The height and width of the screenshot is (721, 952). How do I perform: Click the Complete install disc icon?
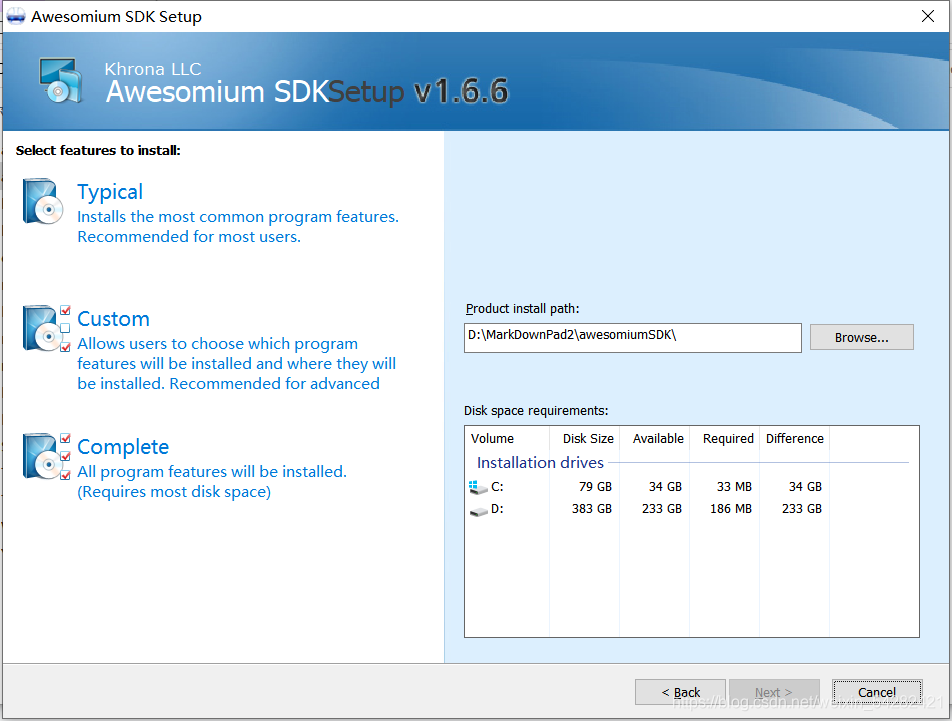(x=46, y=456)
